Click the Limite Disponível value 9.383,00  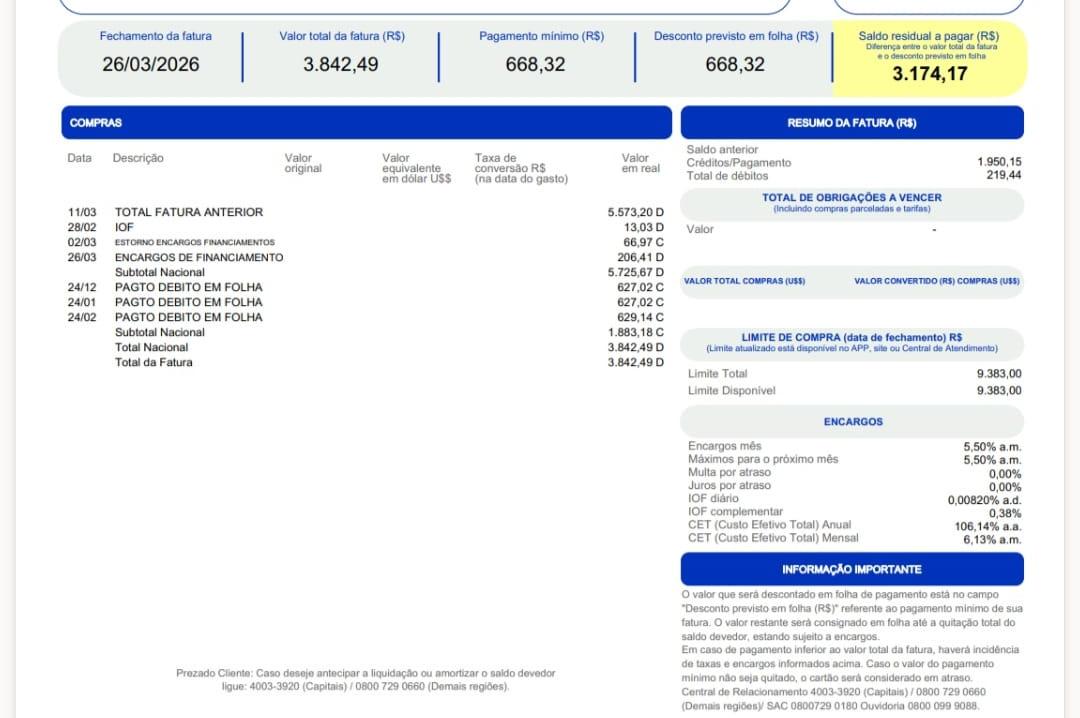pyautogui.click(x=996, y=390)
